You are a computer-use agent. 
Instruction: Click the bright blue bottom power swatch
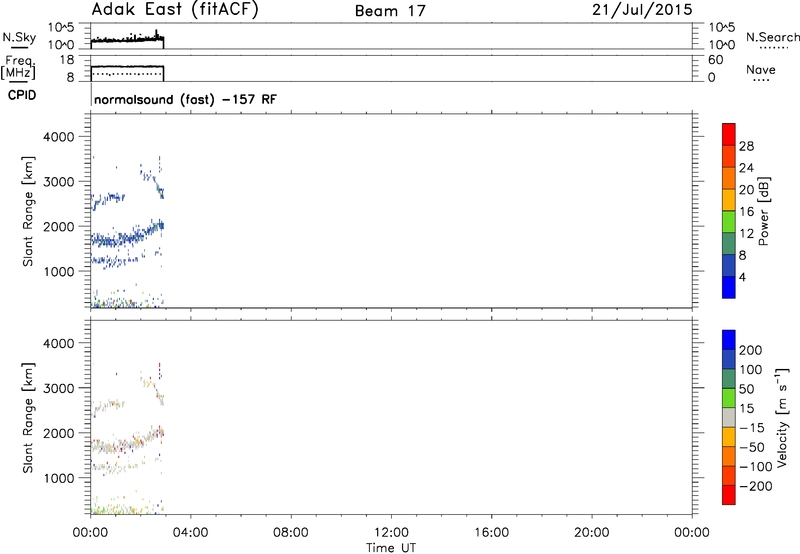729,287
